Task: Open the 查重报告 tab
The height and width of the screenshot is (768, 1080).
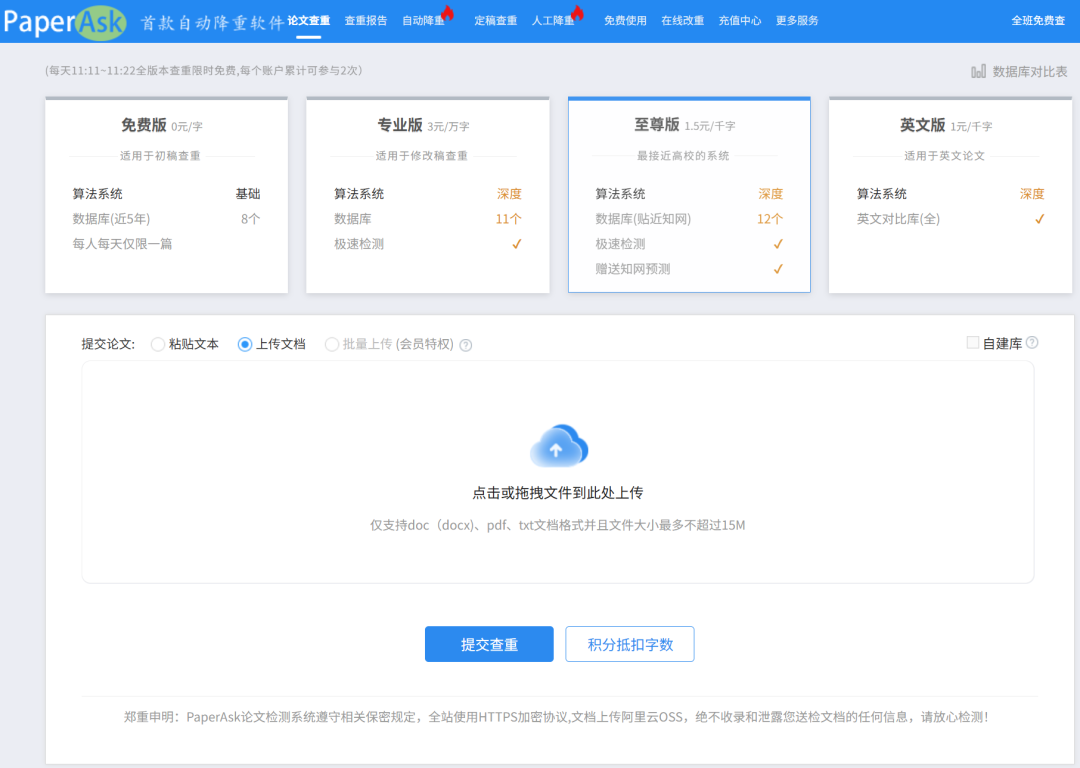Action: coord(366,20)
